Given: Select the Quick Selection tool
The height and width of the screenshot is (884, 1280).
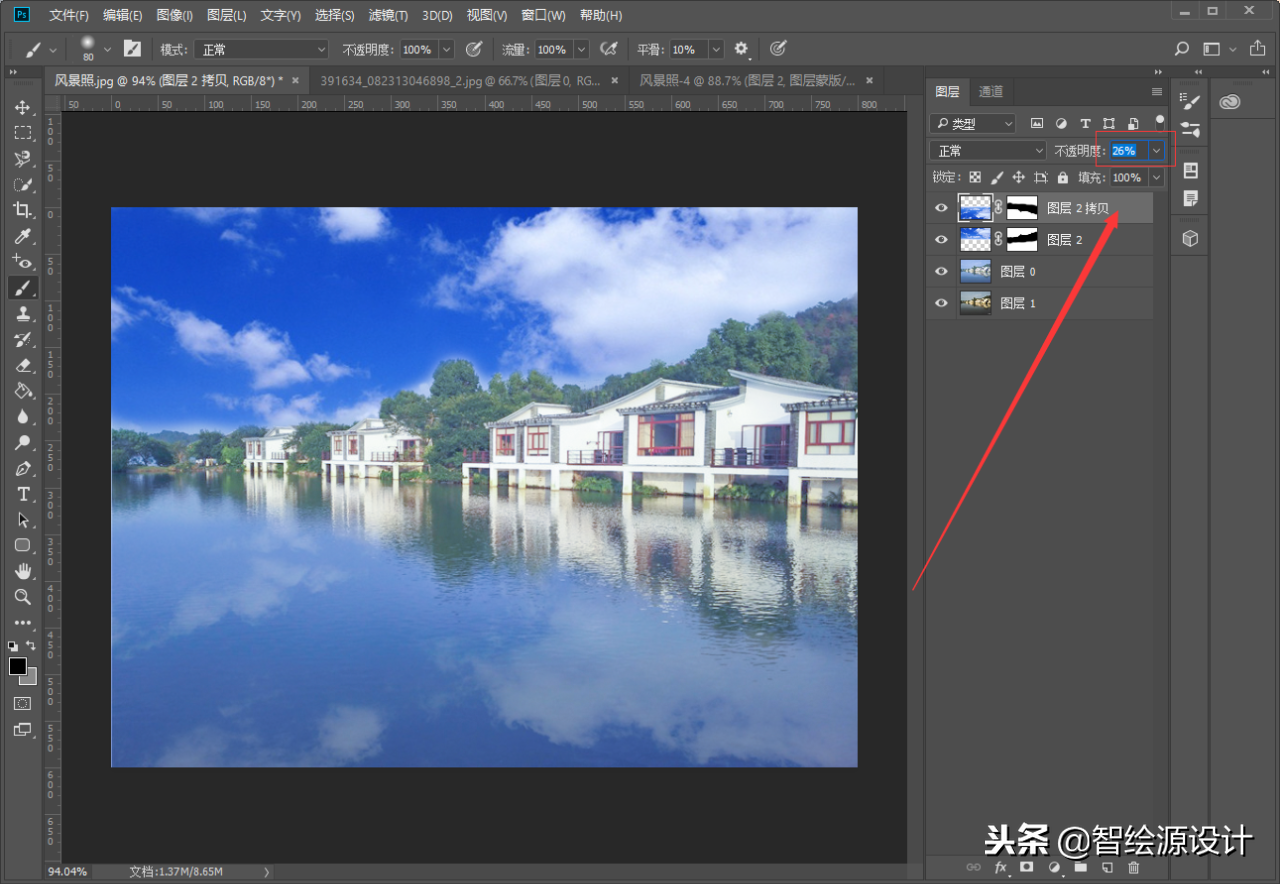Looking at the screenshot, I should coord(22,185).
